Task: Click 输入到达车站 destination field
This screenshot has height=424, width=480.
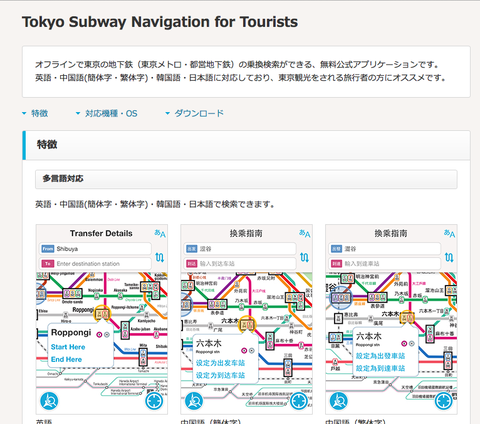Action: click(x=240, y=264)
